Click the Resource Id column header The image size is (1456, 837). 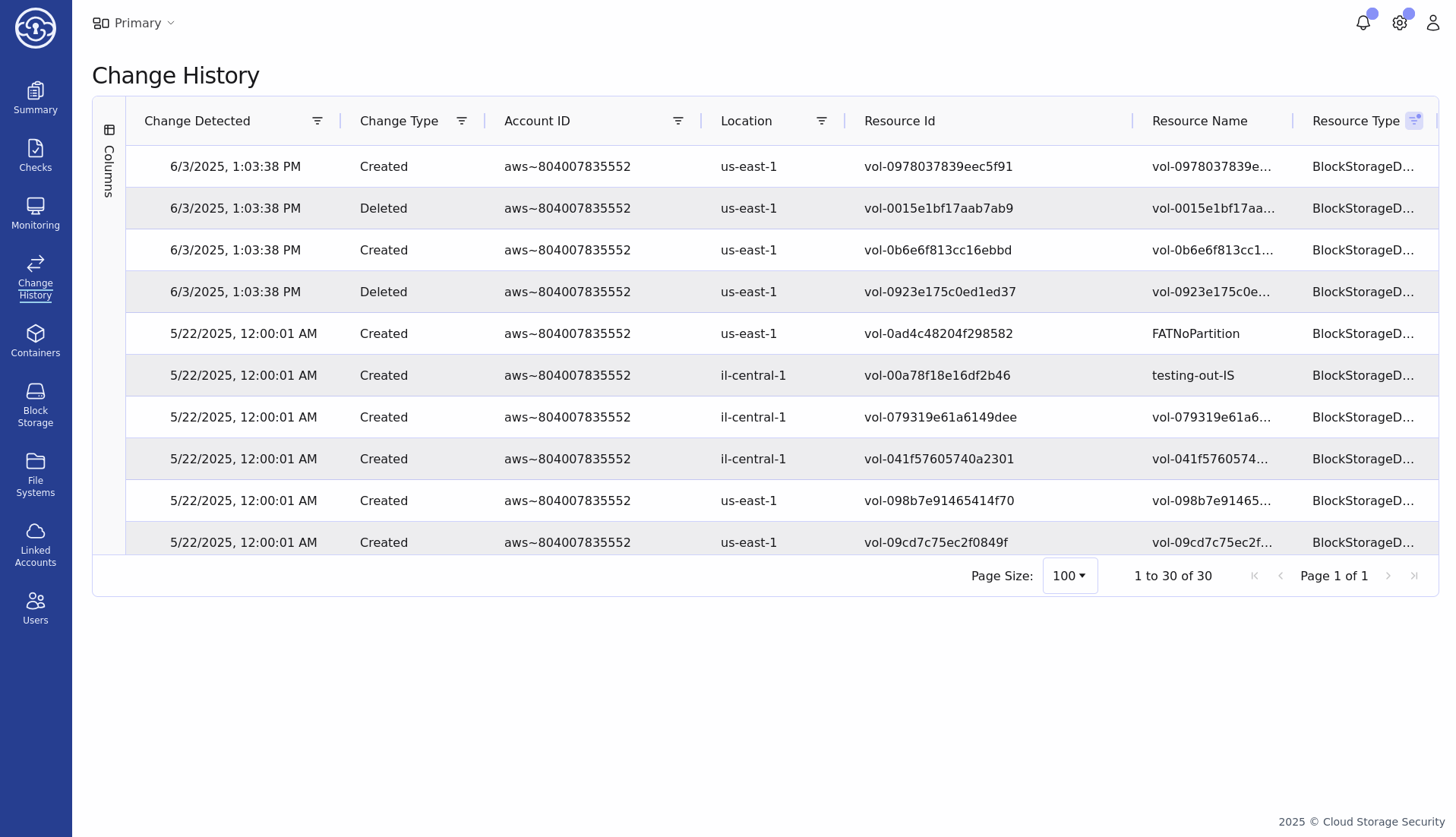(899, 121)
